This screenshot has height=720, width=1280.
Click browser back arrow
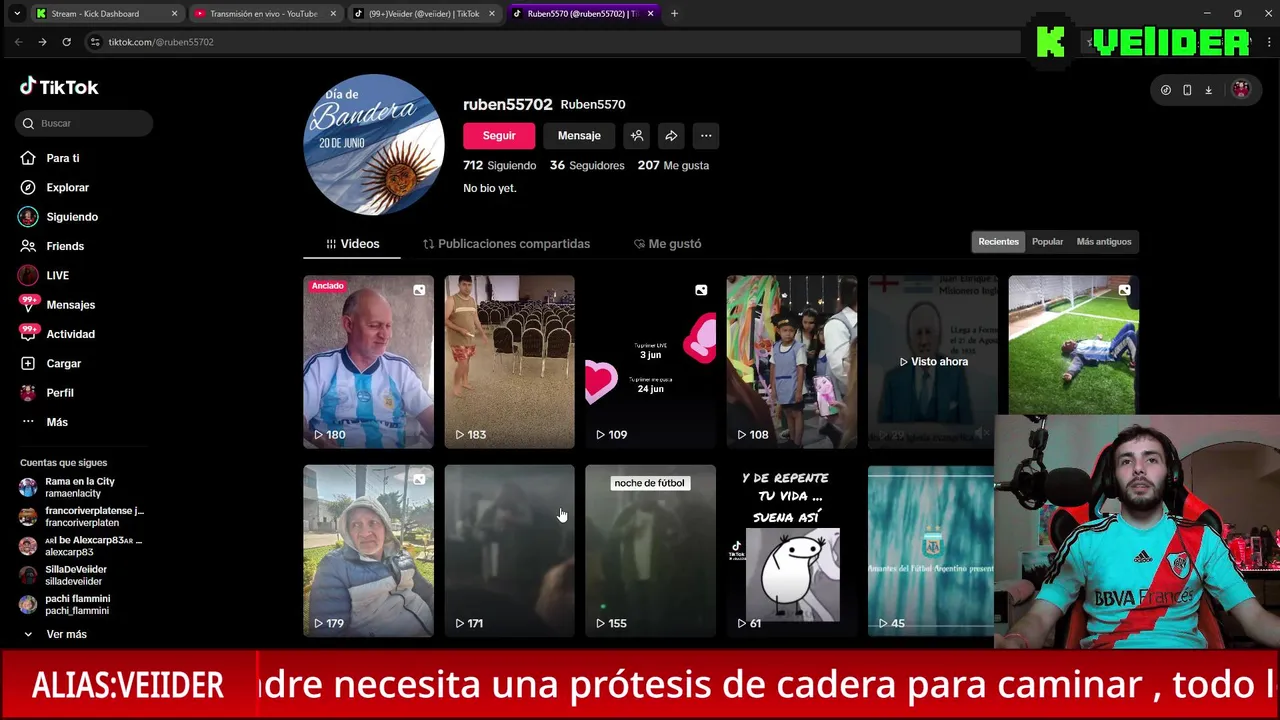click(18, 42)
